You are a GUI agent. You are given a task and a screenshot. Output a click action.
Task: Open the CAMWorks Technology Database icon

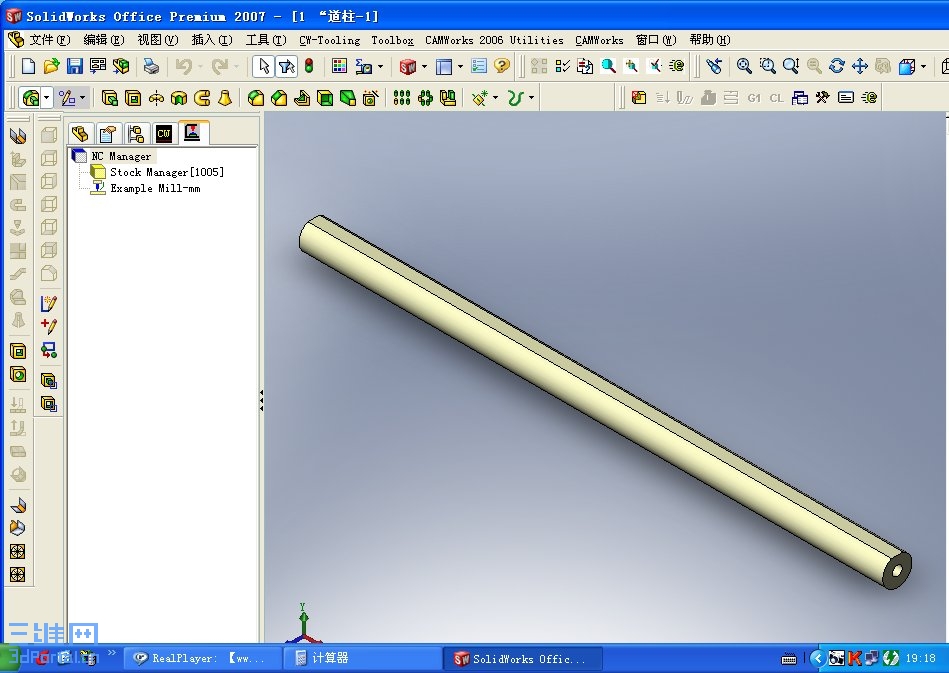click(800, 97)
